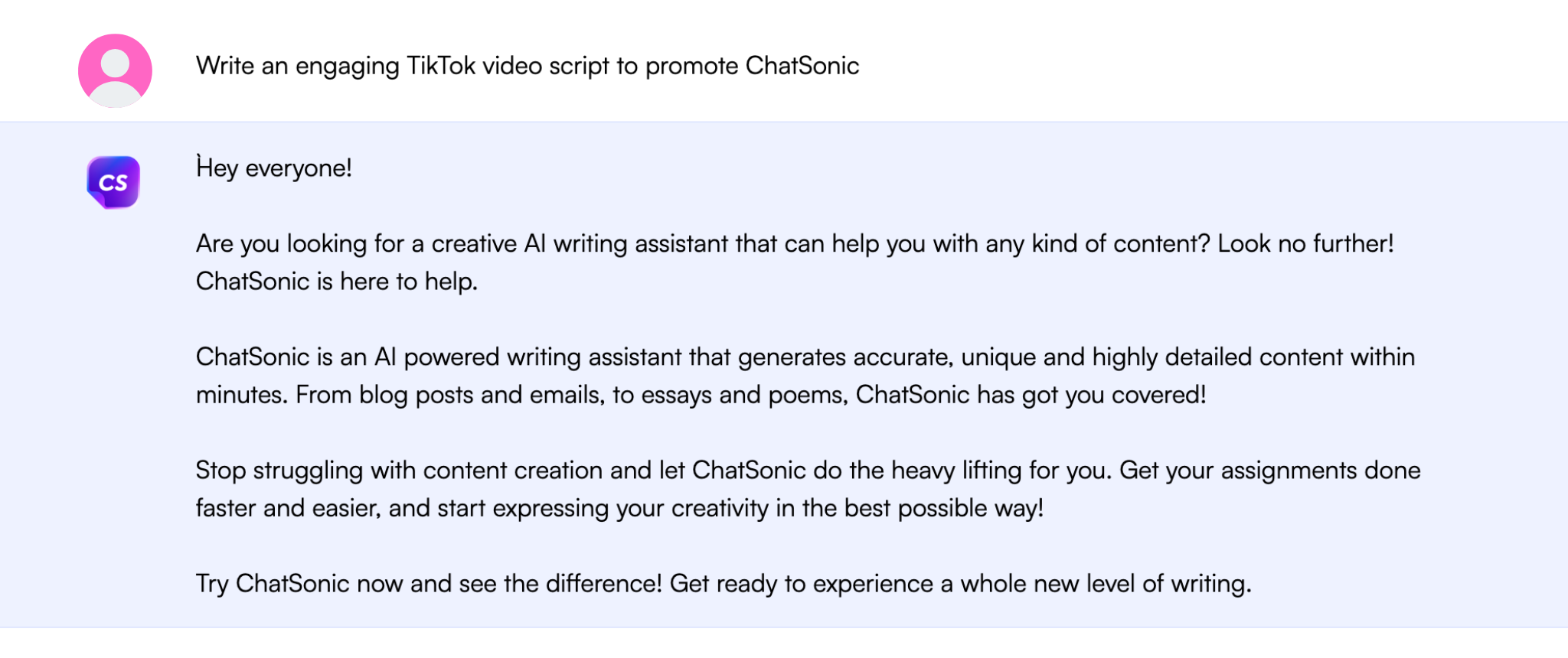Select the "ChatSonic is here to help." line
The width and height of the screenshot is (1568, 658).
[x=337, y=282]
